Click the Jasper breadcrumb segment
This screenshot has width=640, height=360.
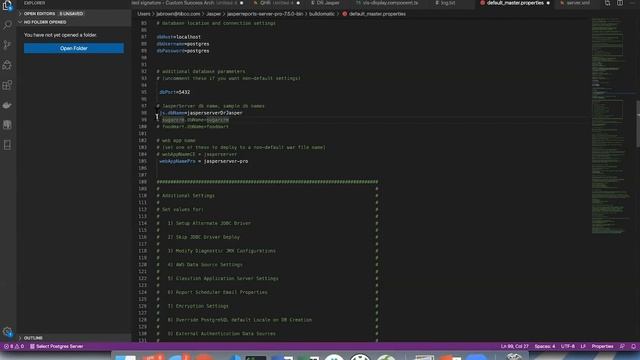pyautogui.click(x=213, y=14)
